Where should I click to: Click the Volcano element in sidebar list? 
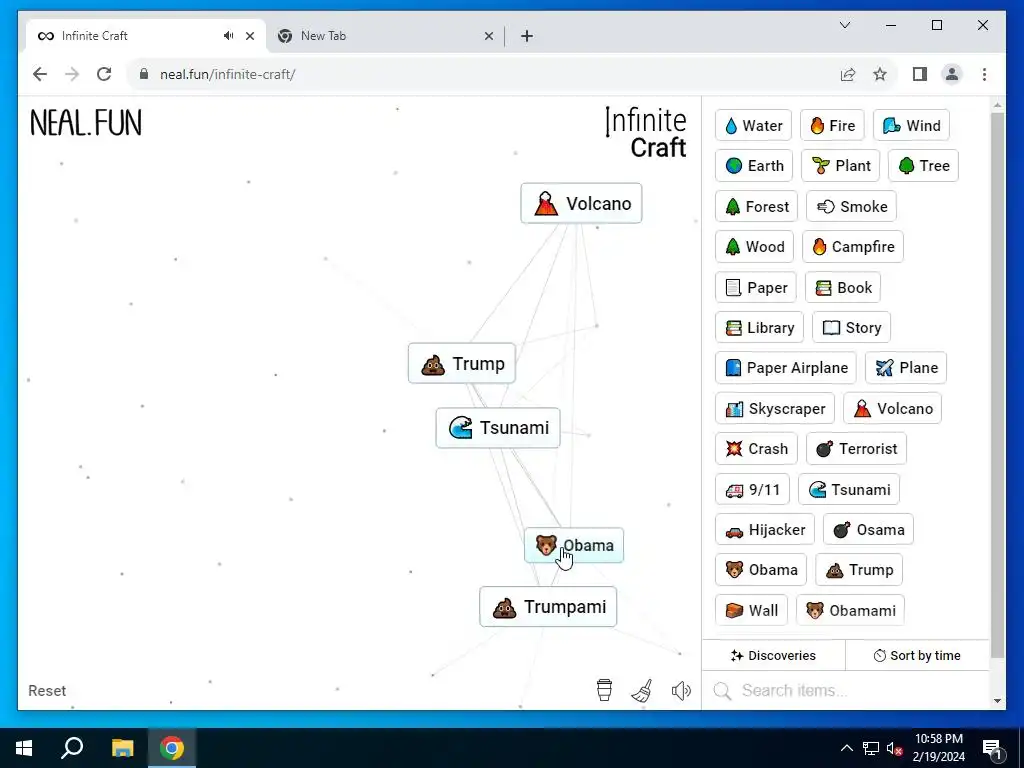pyautogui.click(x=892, y=409)
